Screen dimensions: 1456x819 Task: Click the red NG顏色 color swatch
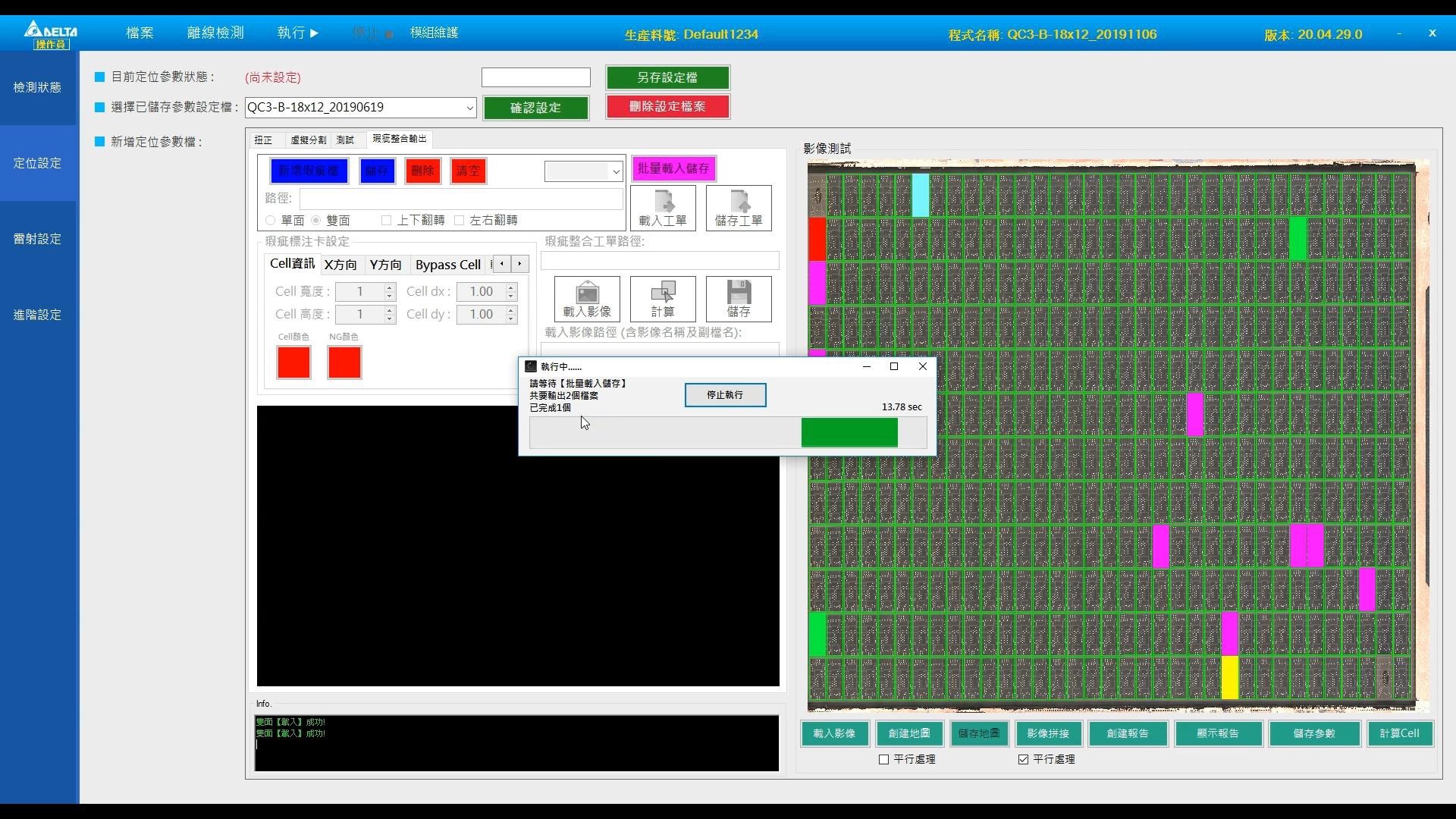pyautogui.click(x=344, y=362)
